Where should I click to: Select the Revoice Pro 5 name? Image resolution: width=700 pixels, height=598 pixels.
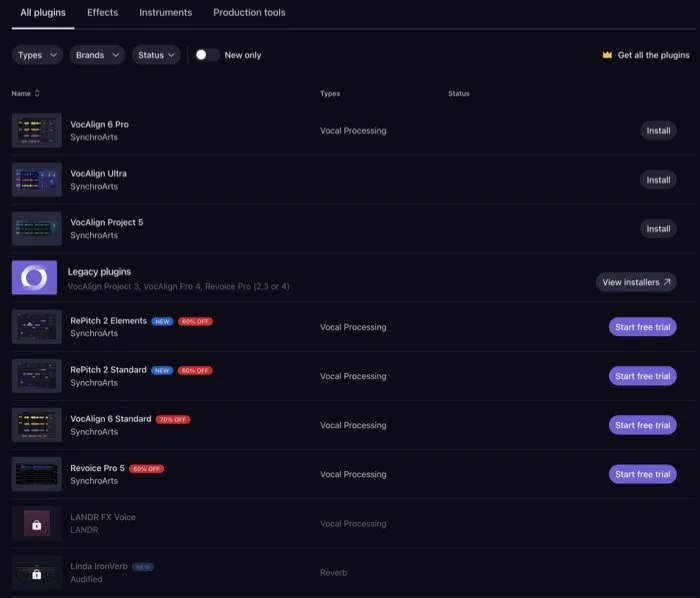coord(97,468)
